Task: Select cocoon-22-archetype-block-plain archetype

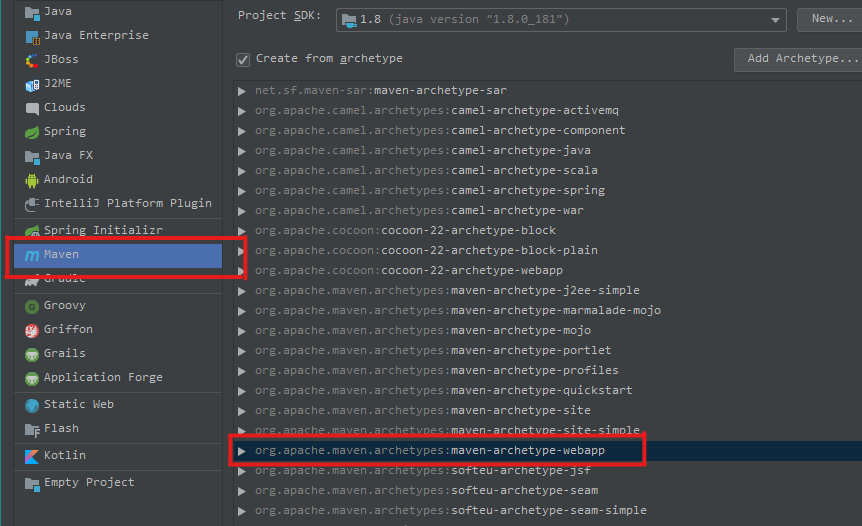Action: [426, 250]
